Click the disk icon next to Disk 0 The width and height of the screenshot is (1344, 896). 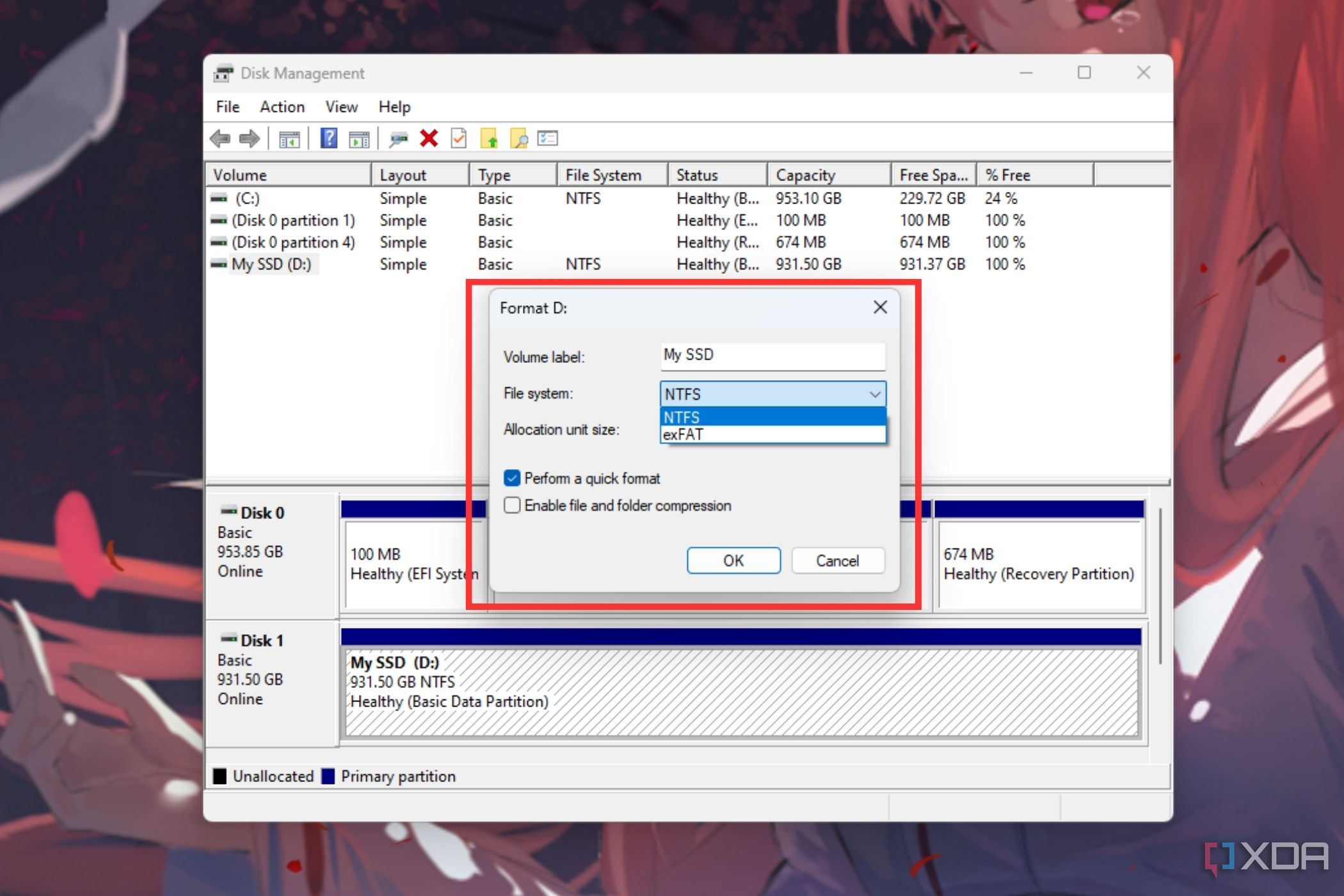point(229,511)
